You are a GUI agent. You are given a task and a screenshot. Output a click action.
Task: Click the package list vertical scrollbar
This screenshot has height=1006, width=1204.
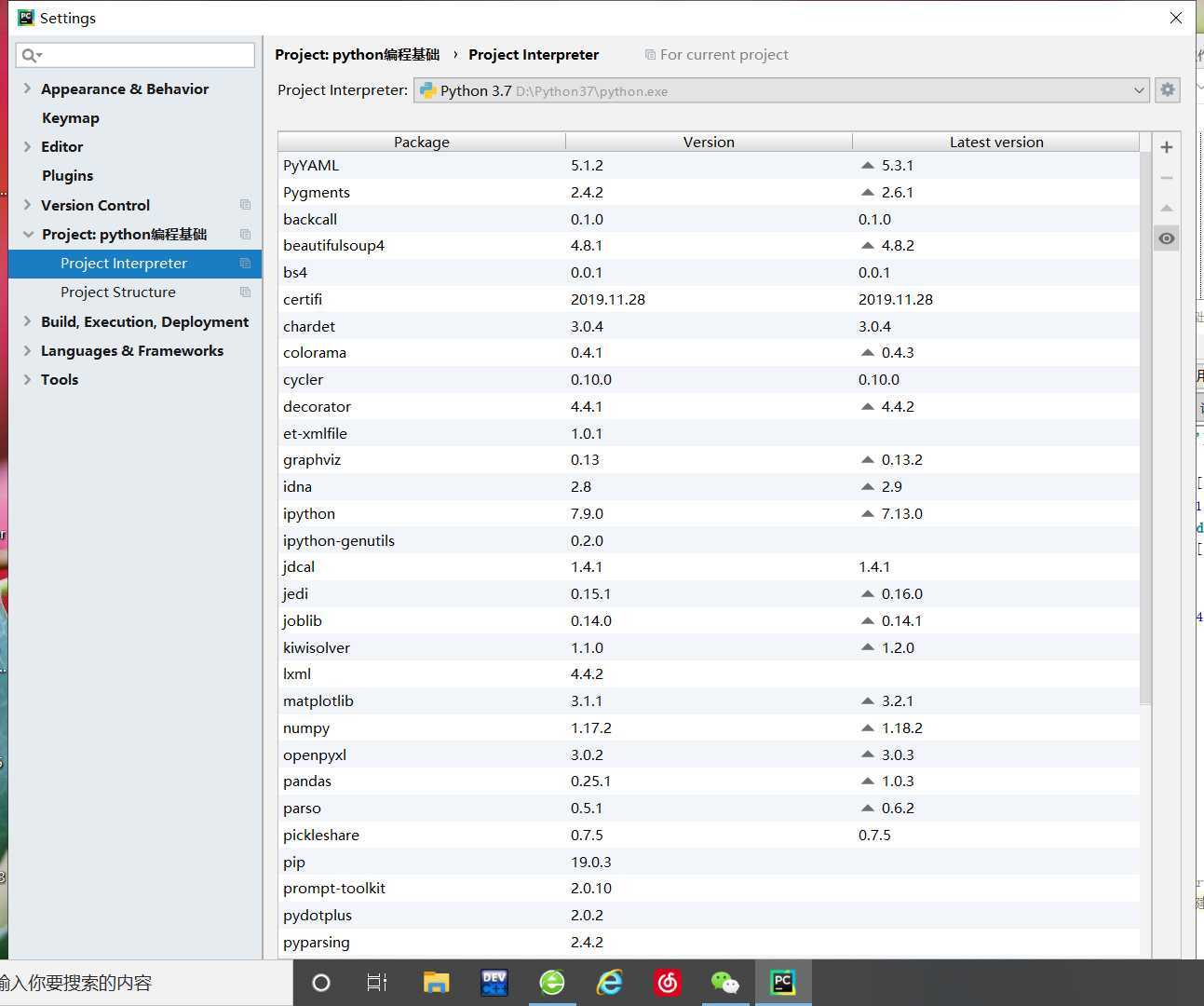(x=1145, y=428)
